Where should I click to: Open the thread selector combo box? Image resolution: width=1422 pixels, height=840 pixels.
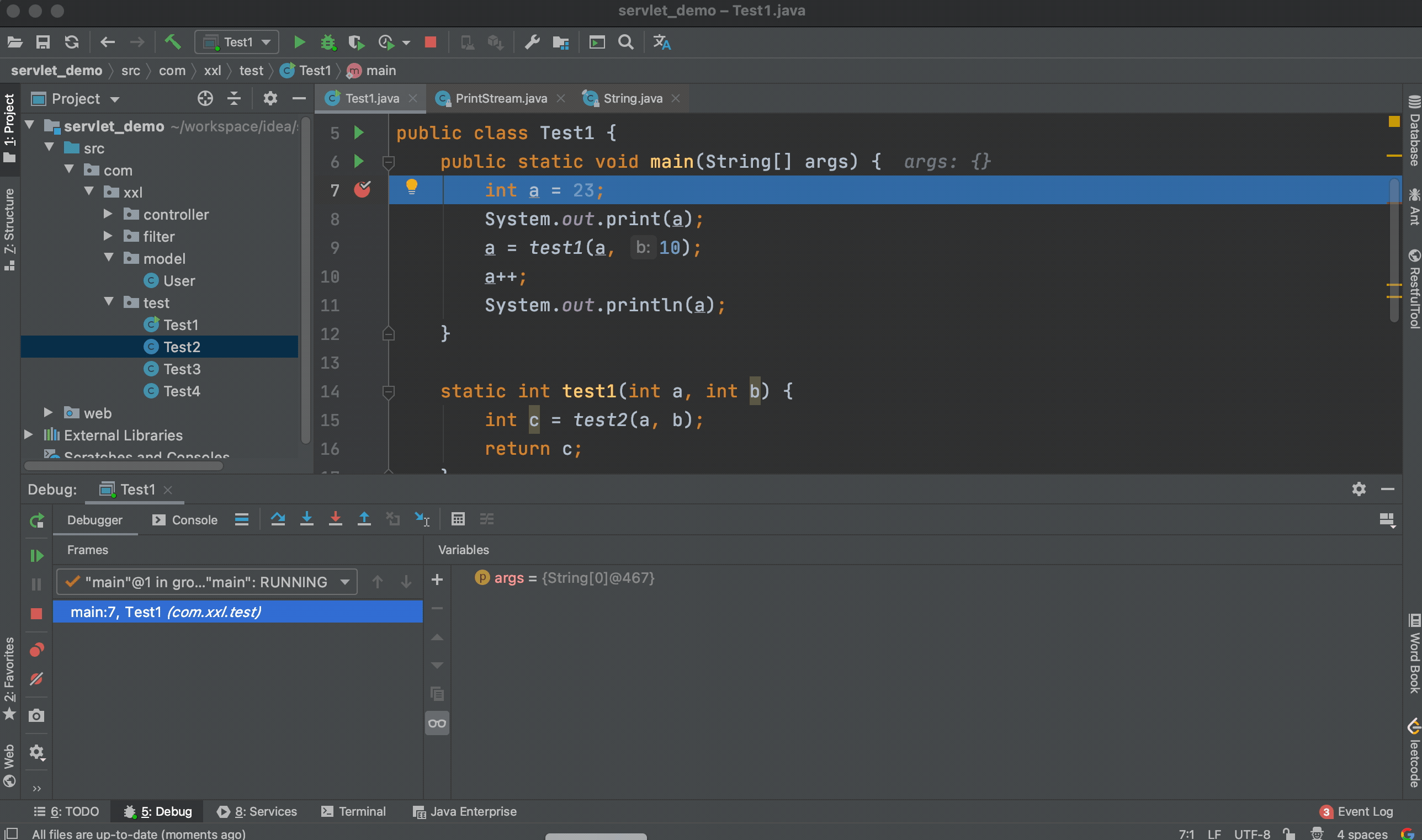pyautogui.click(x=206, y=582)
